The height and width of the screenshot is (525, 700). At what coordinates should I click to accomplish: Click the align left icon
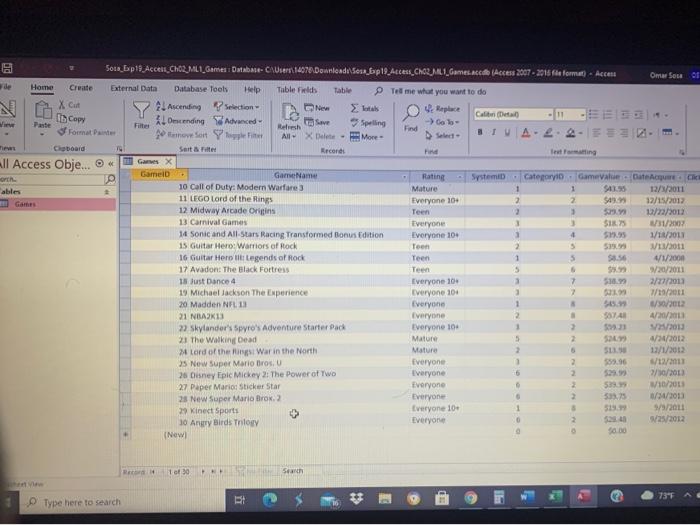click(x=596, y=133)
